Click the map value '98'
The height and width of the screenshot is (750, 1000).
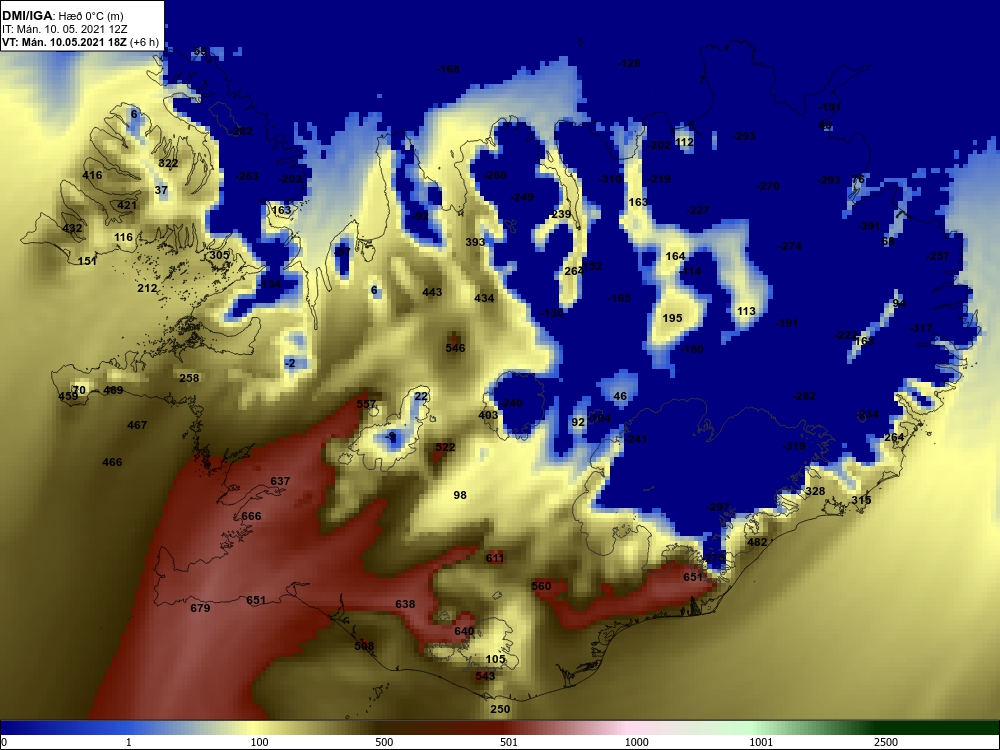(460, 496)
